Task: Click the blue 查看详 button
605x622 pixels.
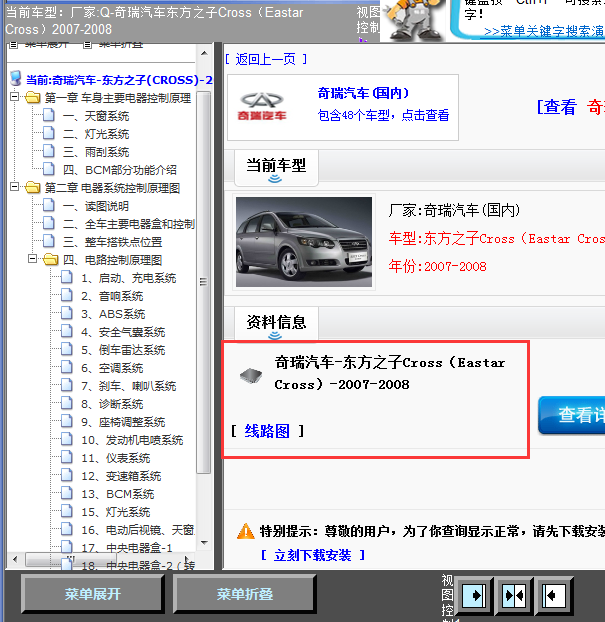Action: [x=572, y=415]
